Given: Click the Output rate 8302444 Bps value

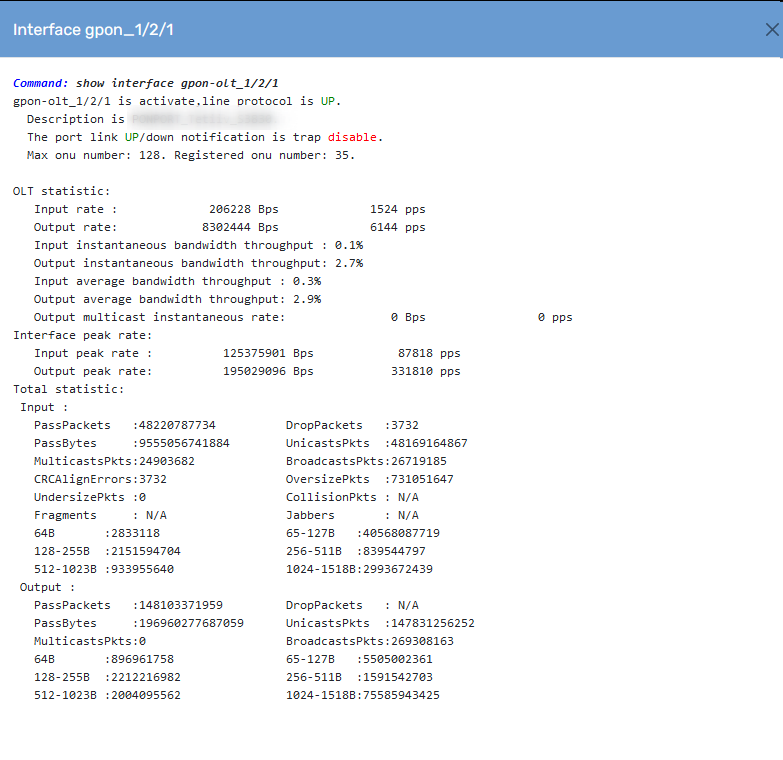Looking at the screenshot, I should click(x=240, y=227).
